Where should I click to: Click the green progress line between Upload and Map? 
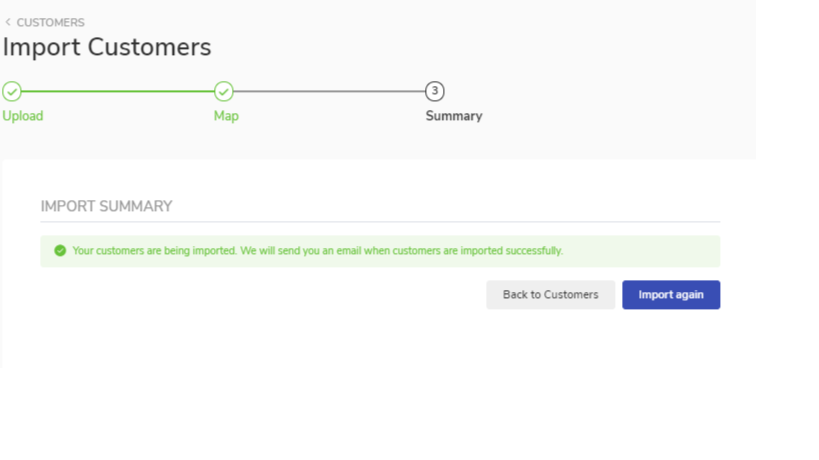pyautogui.click(x=117, y=92)
